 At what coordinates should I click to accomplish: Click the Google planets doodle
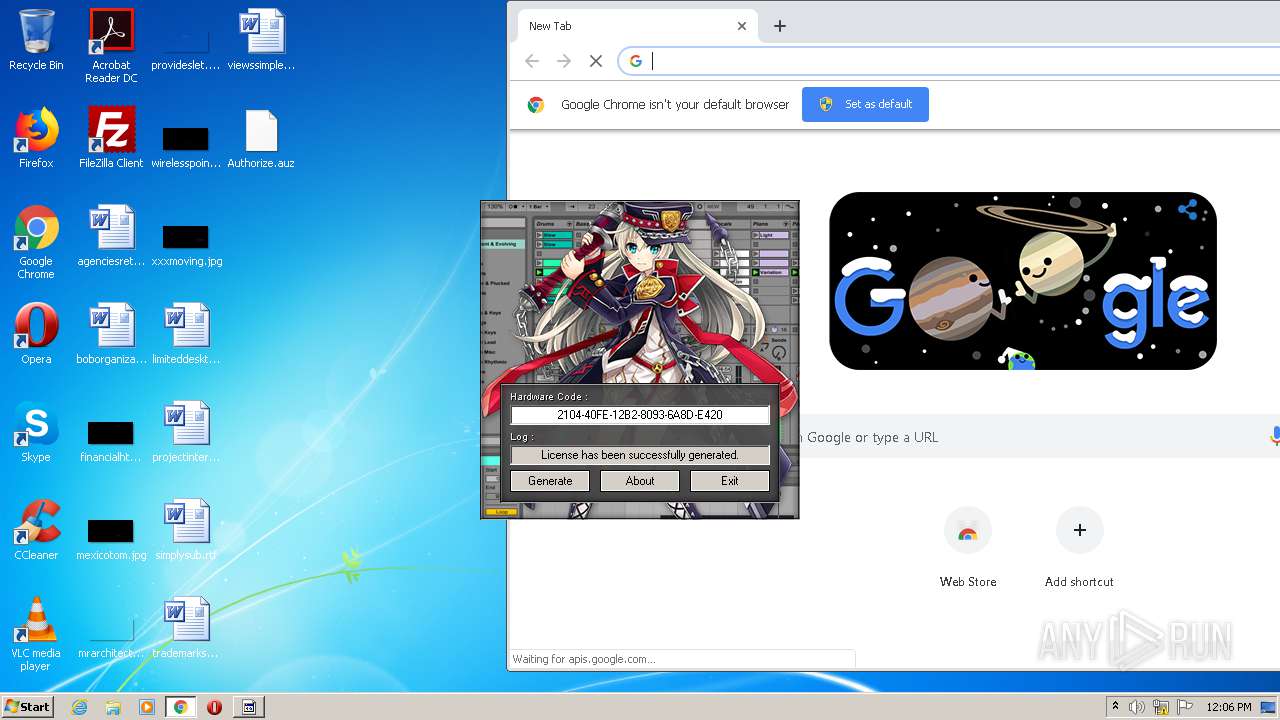[x=1023, y=281]
